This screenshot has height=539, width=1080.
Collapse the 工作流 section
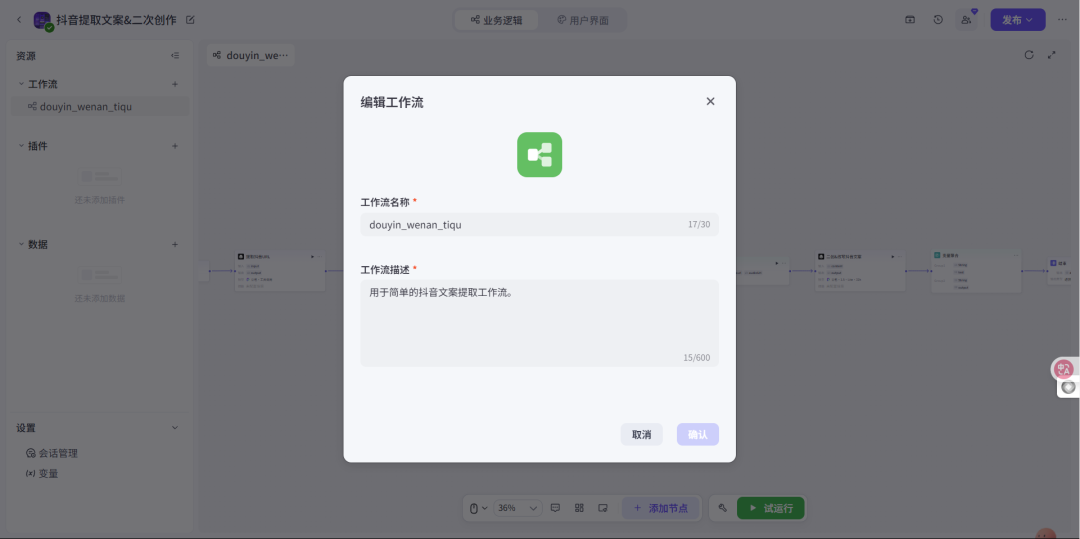pyautogui.click(x=21, y=84)
